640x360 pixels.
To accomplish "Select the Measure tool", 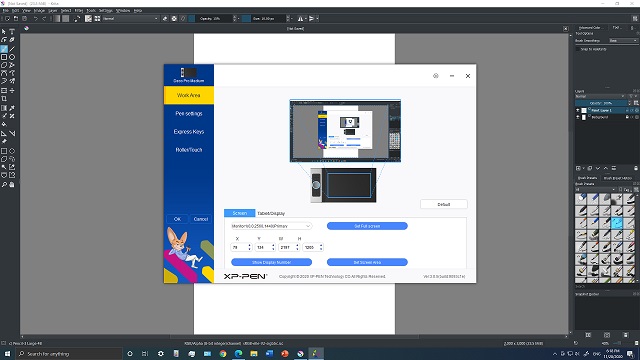I will [x=12, y=133].
